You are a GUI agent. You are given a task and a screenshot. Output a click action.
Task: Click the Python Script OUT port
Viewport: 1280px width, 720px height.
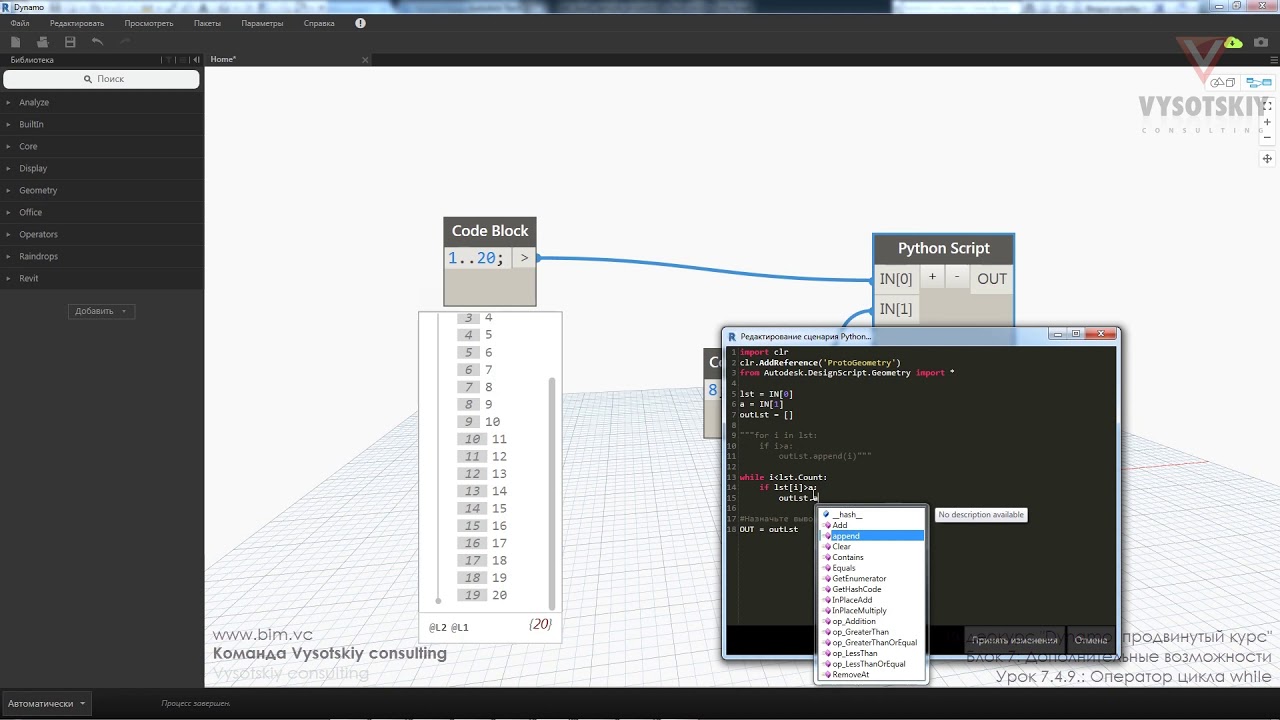click(992, 279)
